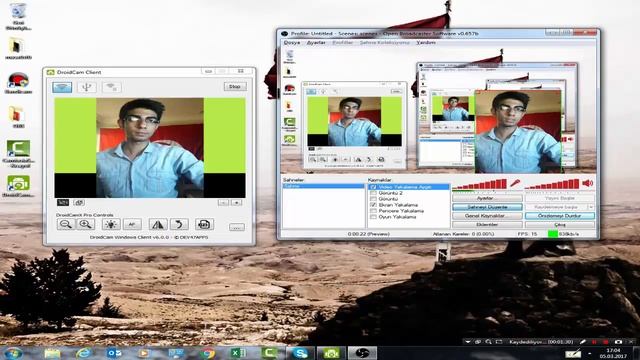Click the zoom in magnifier in DroidCam controls
This screenshot has width=640, height=360.
click(86, 224)
